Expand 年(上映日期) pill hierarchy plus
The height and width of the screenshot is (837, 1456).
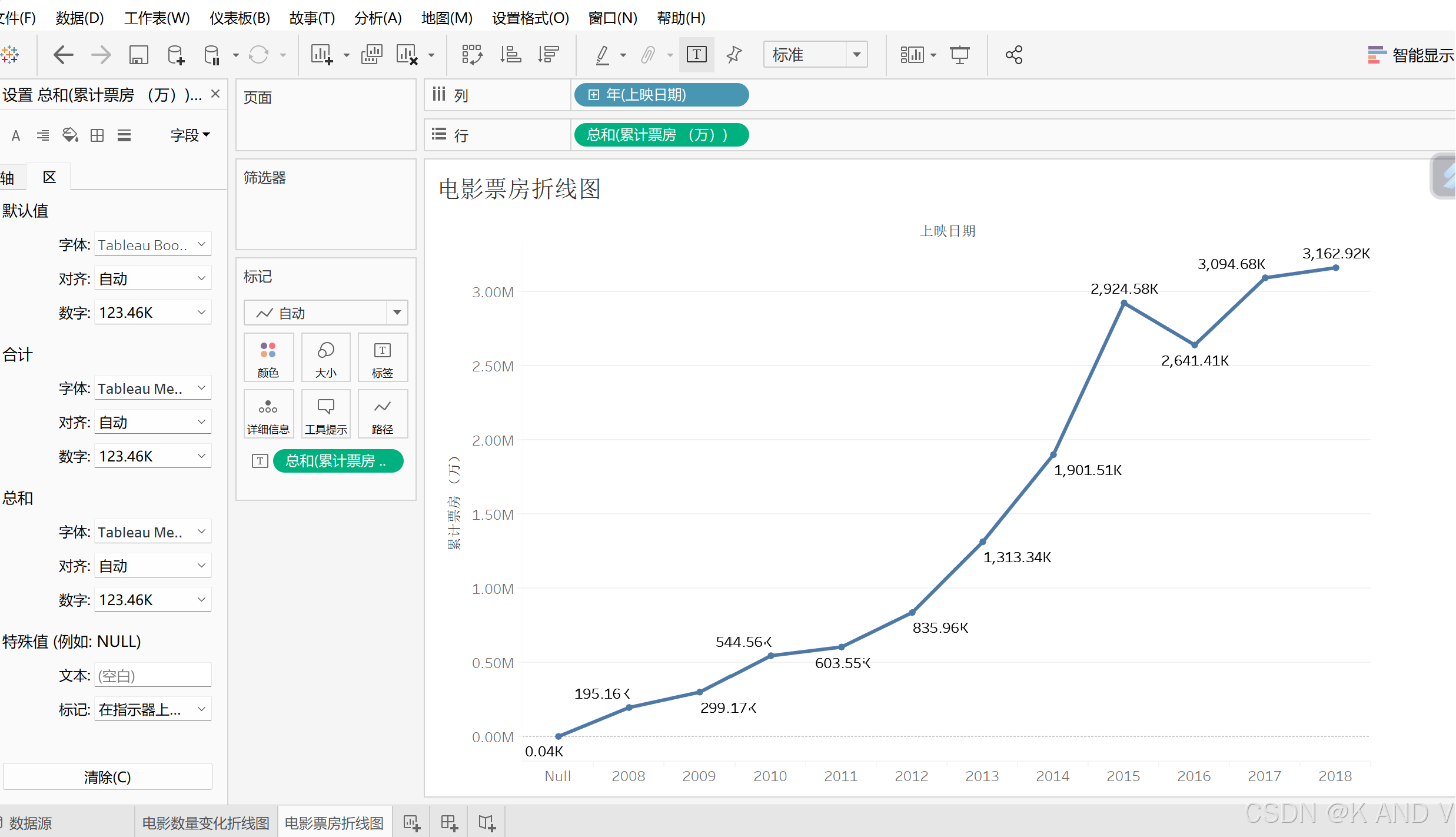(593, 95)
